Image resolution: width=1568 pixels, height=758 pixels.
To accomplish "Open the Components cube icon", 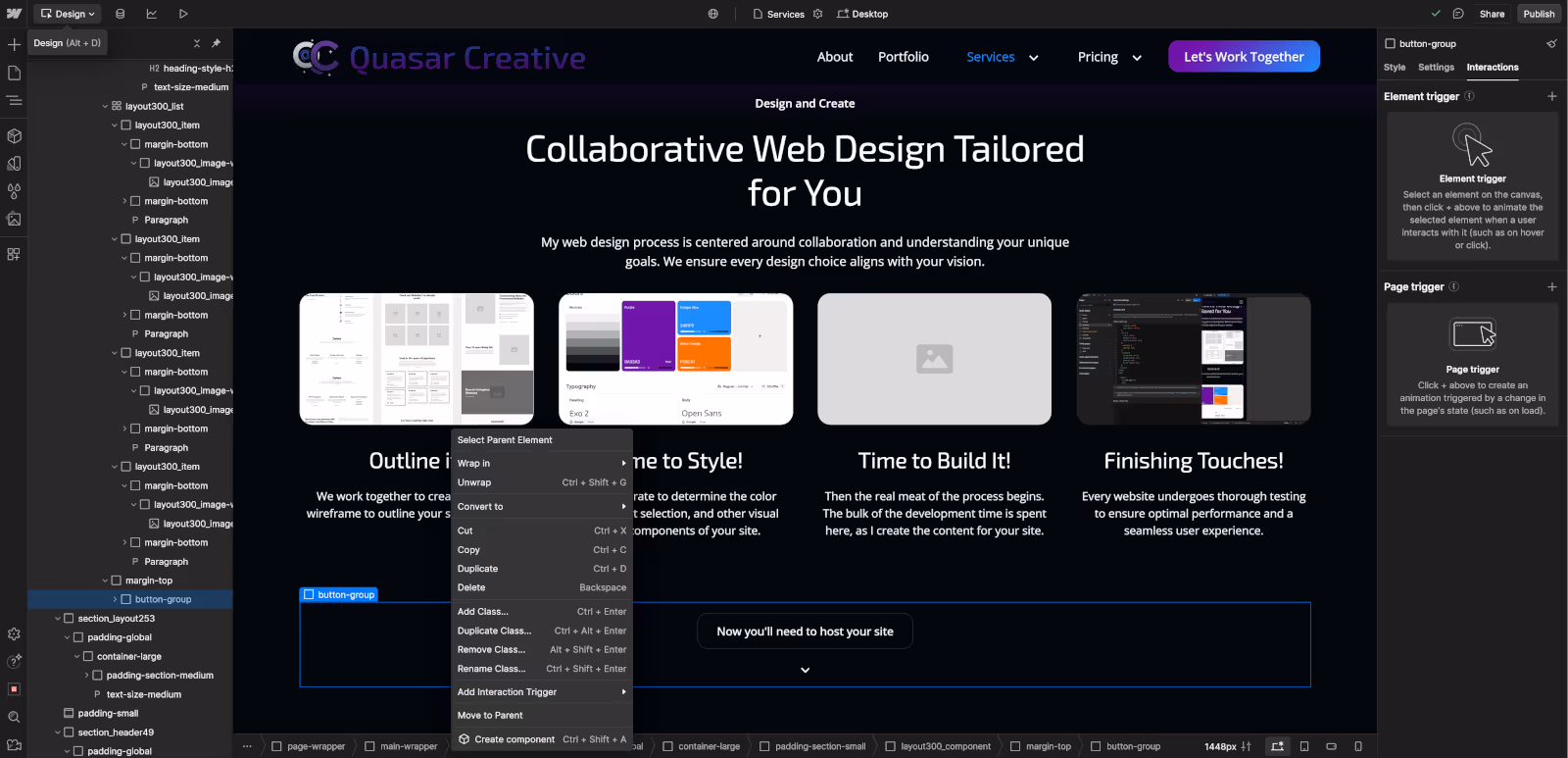I will click(14, 136).
